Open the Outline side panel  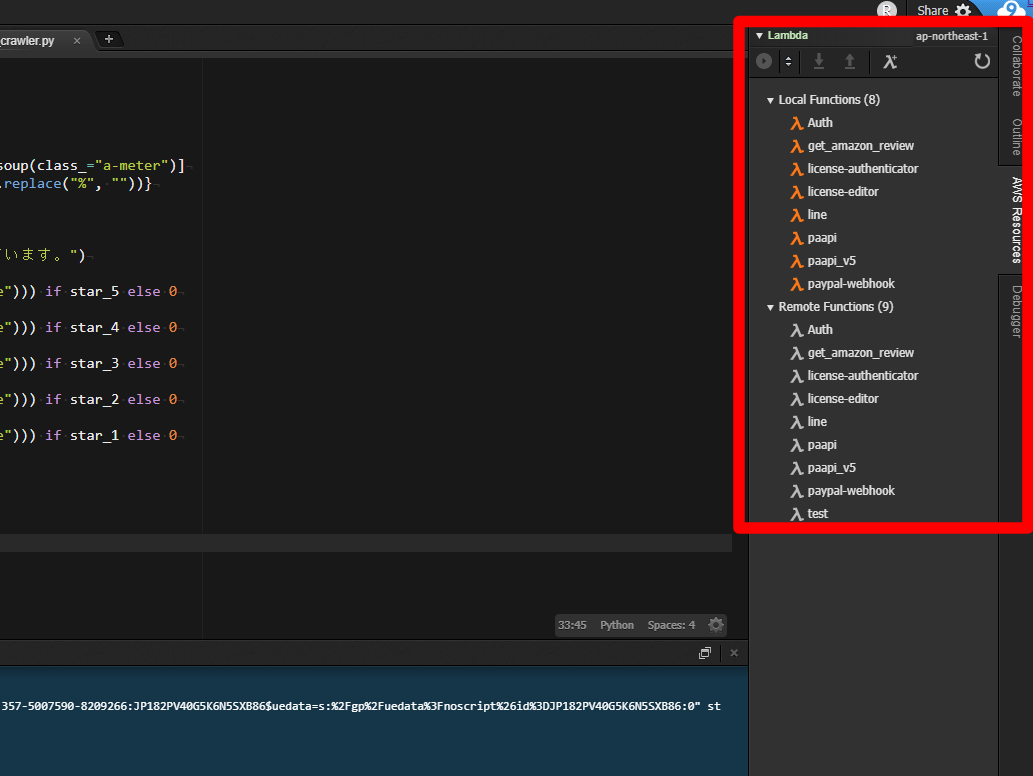1017,137
